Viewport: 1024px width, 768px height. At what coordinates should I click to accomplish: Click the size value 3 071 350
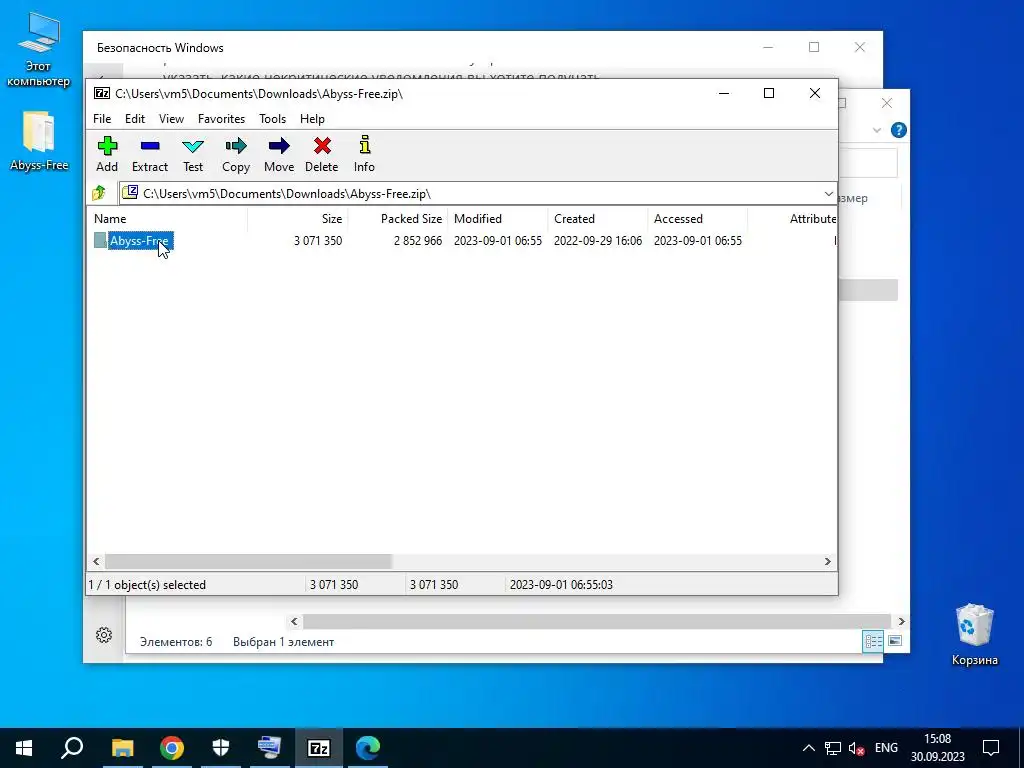[317, 241]
